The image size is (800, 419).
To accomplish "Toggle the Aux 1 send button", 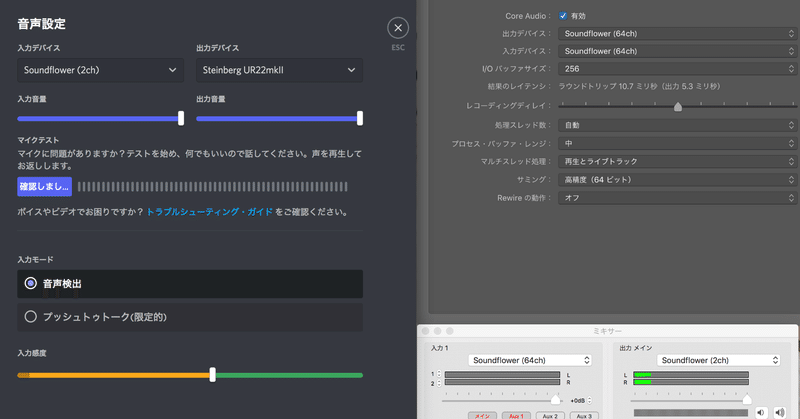I will (x=516, y=415).
